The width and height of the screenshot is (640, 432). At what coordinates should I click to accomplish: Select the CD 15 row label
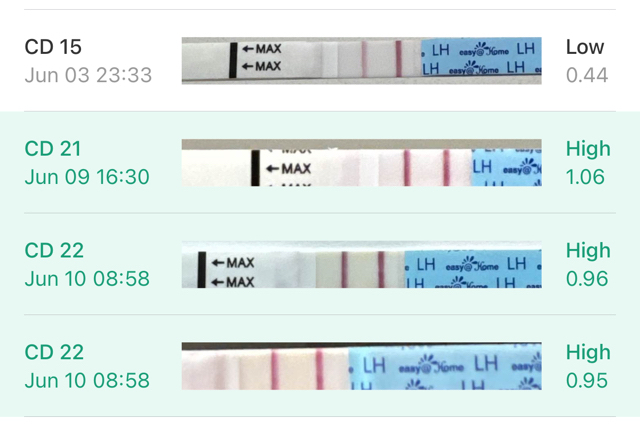[53, 47]
